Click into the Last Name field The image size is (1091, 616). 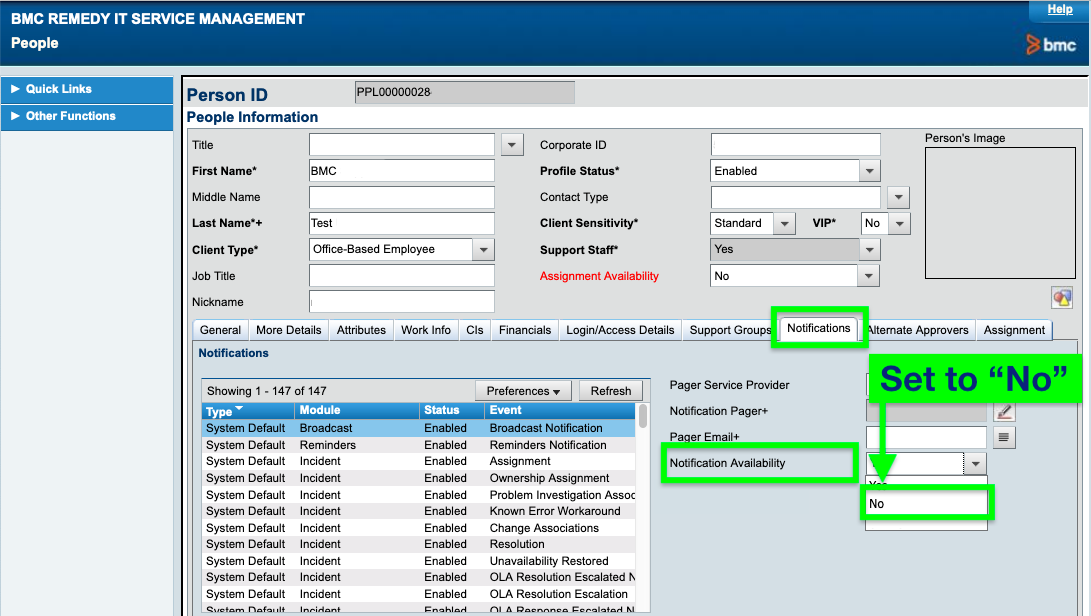click(x=401, y=223)
